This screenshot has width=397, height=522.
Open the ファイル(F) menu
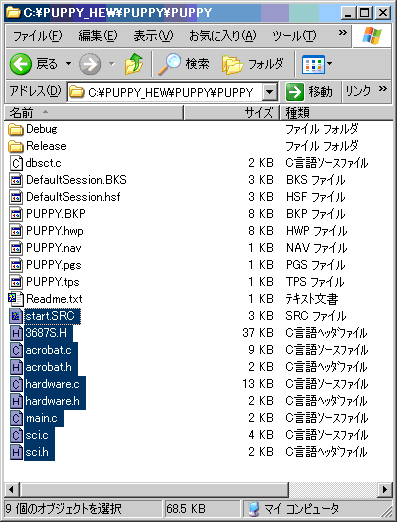[x=37, y=36]
